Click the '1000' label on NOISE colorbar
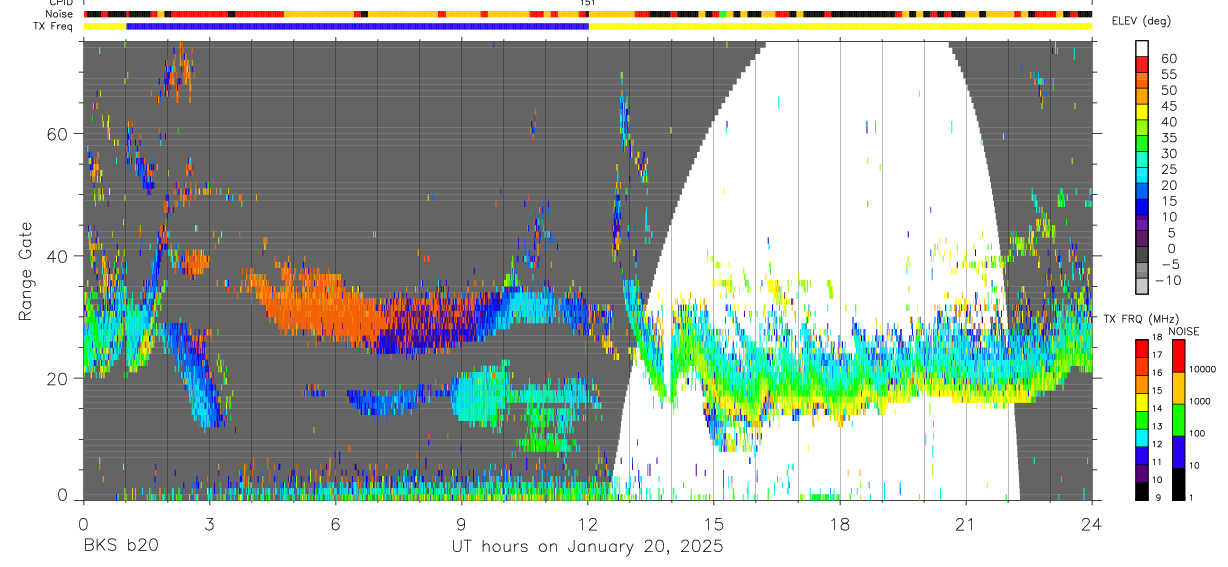The height and width of the screenshot is (567, 1228). 1202,402
